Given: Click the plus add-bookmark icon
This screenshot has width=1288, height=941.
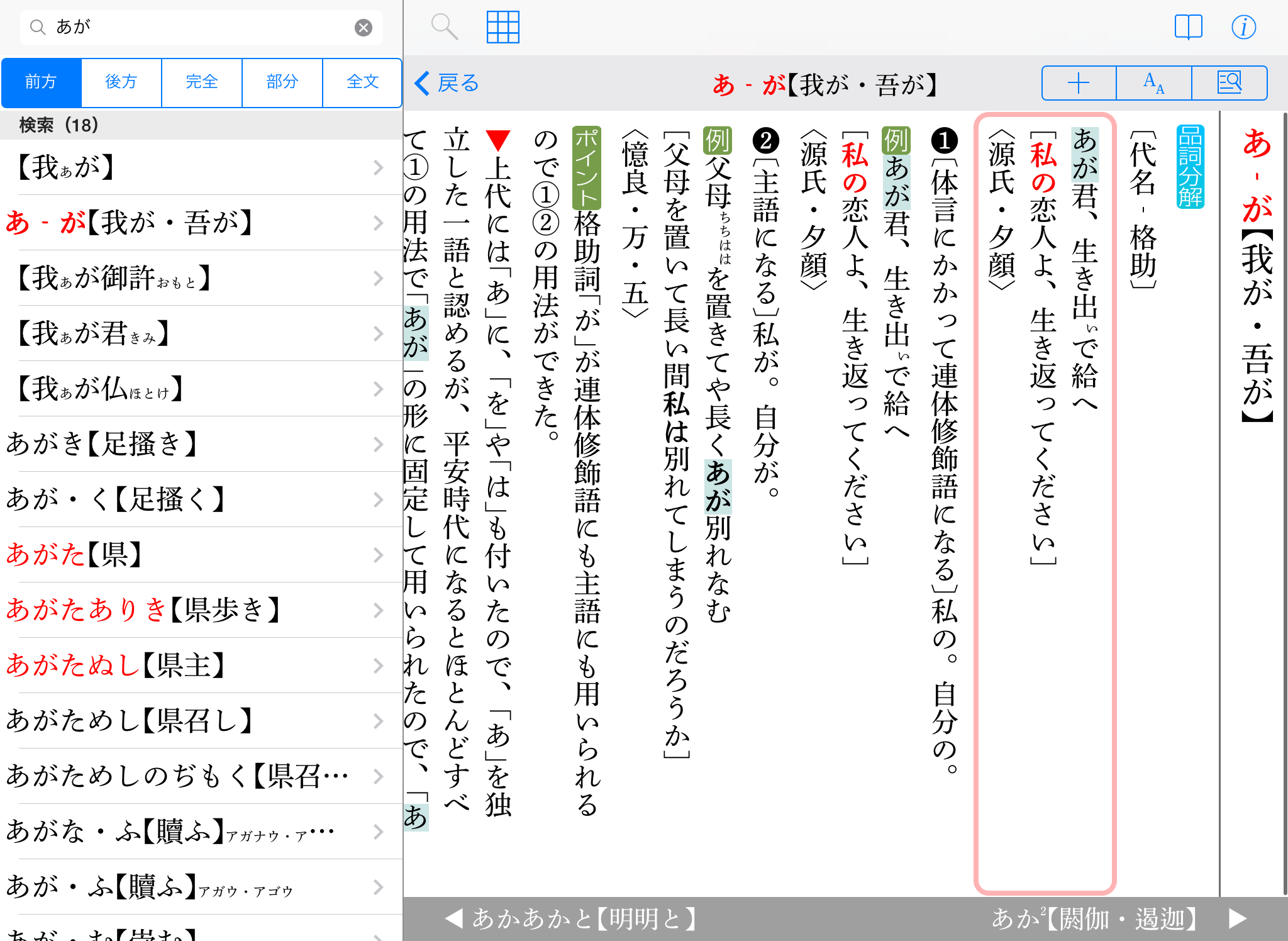Looking at the screenshot, I should 1079,83.
